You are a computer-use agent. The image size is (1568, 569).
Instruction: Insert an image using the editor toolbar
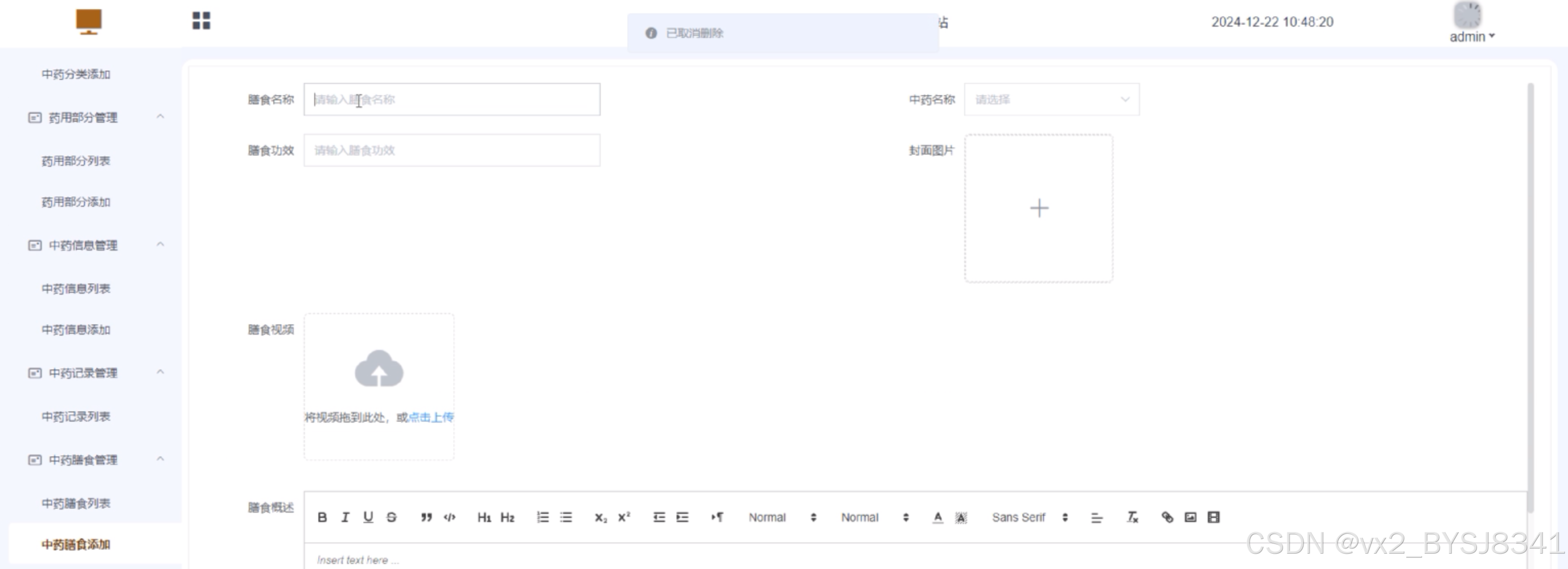point(1190,517)
